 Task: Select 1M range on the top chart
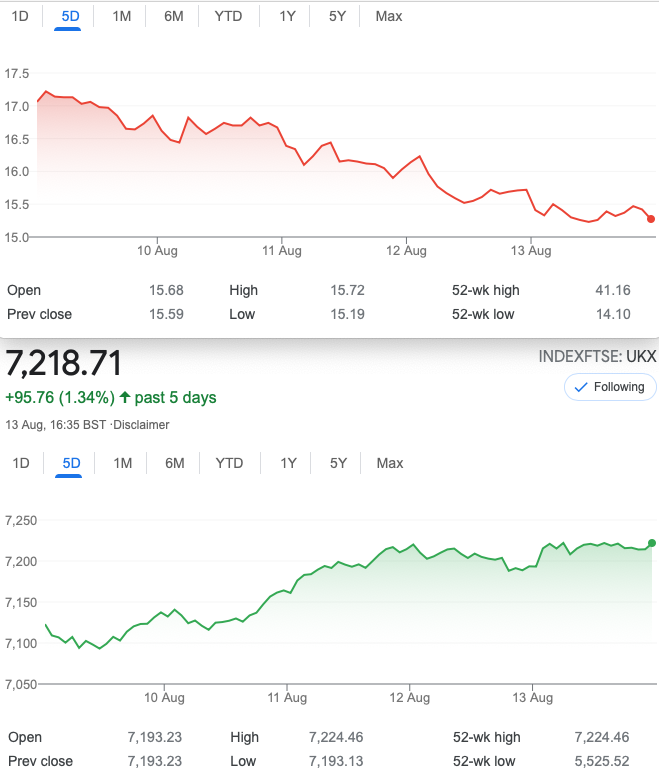click(x=122, y=16)
